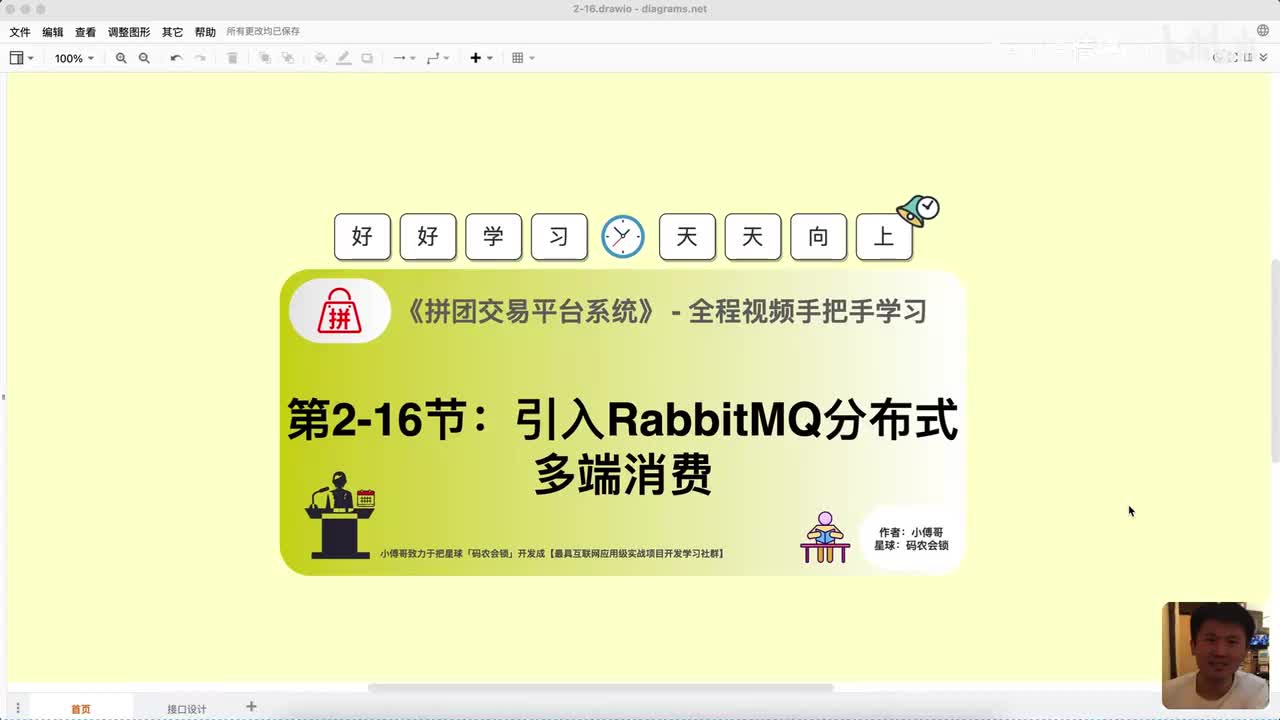Open the view panels dropdown
1280x720 pixels.
(x=21, y=58)
